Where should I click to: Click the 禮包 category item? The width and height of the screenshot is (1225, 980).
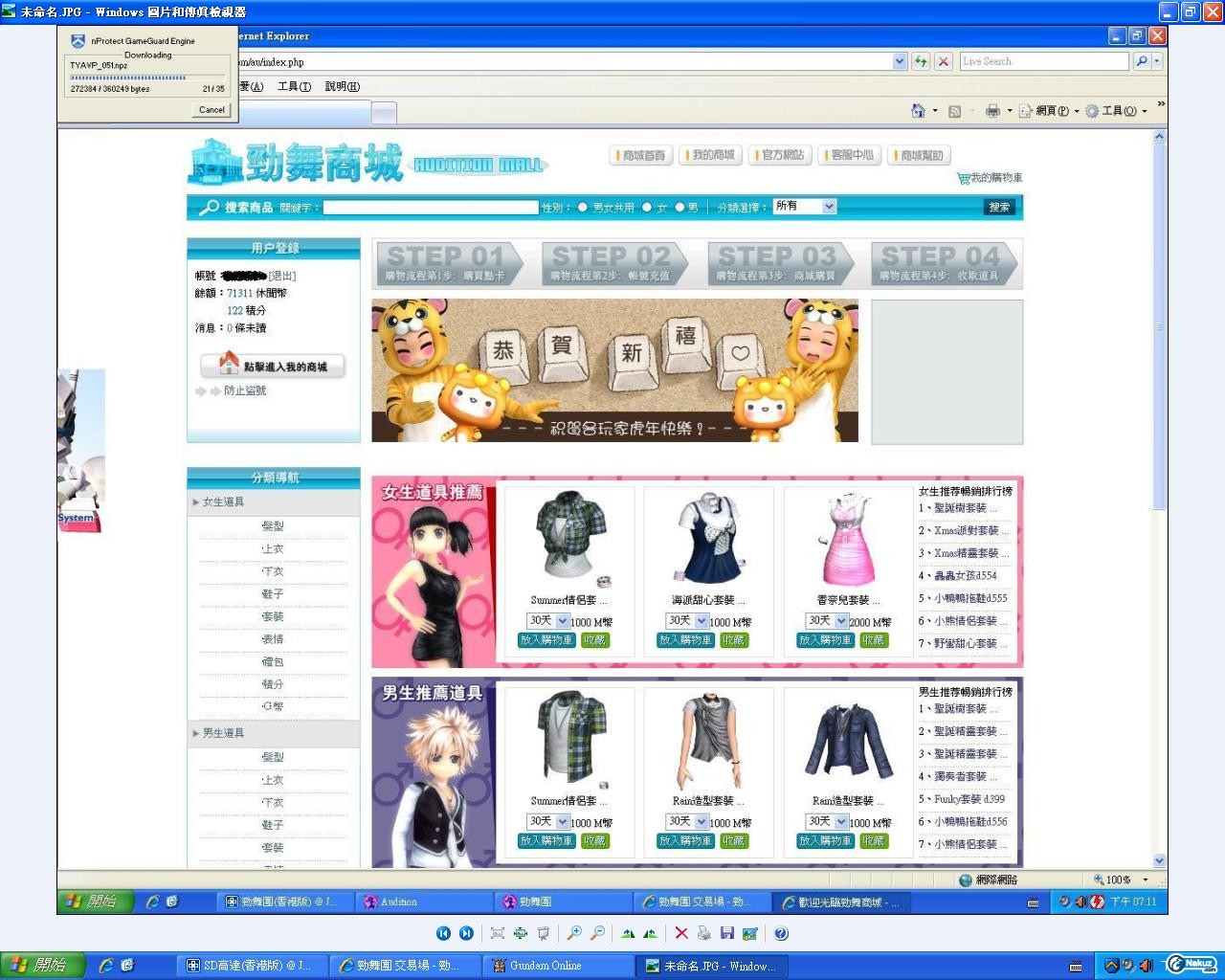(273, 661)
